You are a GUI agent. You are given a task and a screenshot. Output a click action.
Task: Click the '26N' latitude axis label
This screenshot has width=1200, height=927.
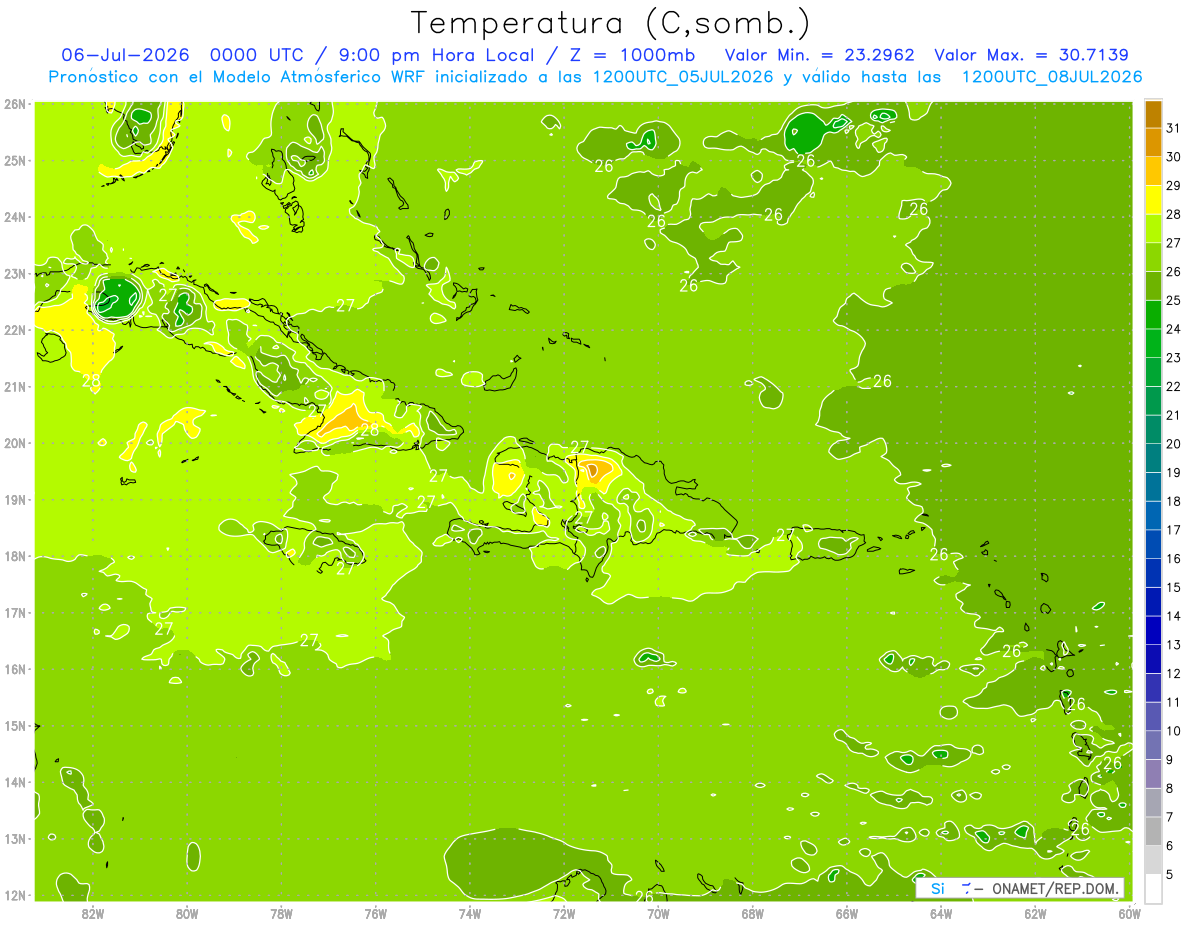coord(15,104)
